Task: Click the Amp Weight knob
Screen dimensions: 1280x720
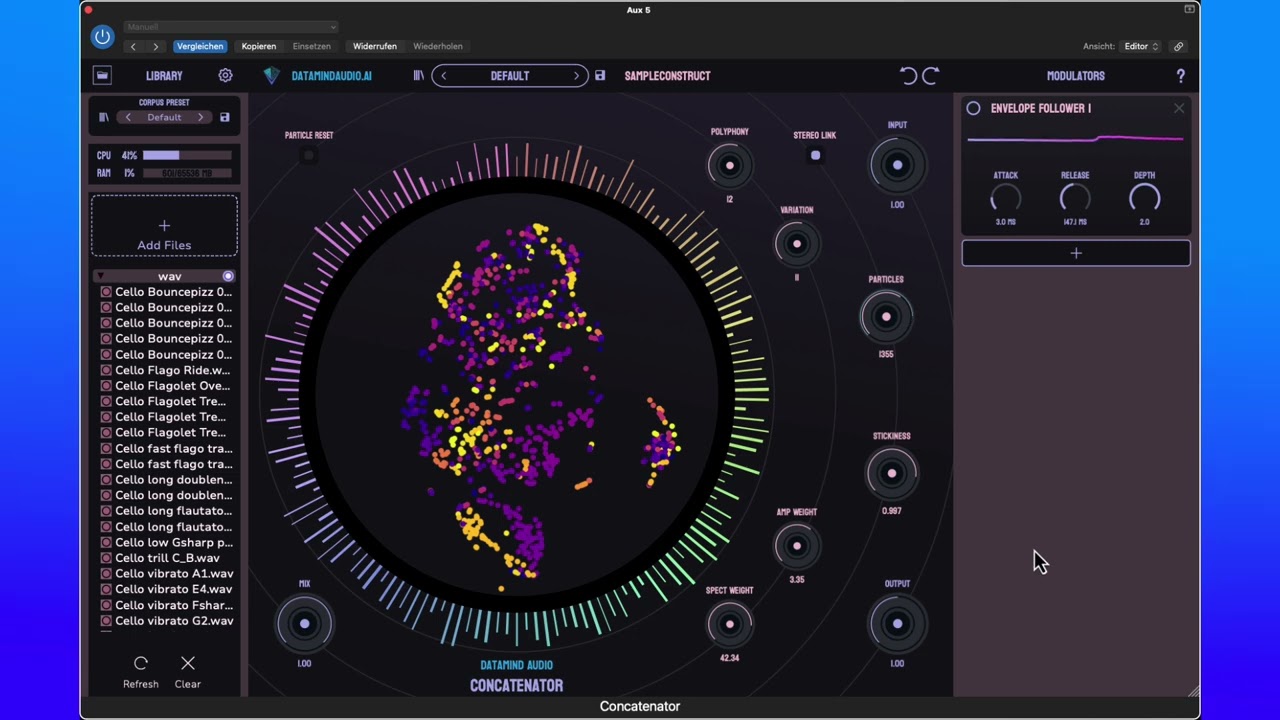Action: pyautogui.click(x=797, y=546)
